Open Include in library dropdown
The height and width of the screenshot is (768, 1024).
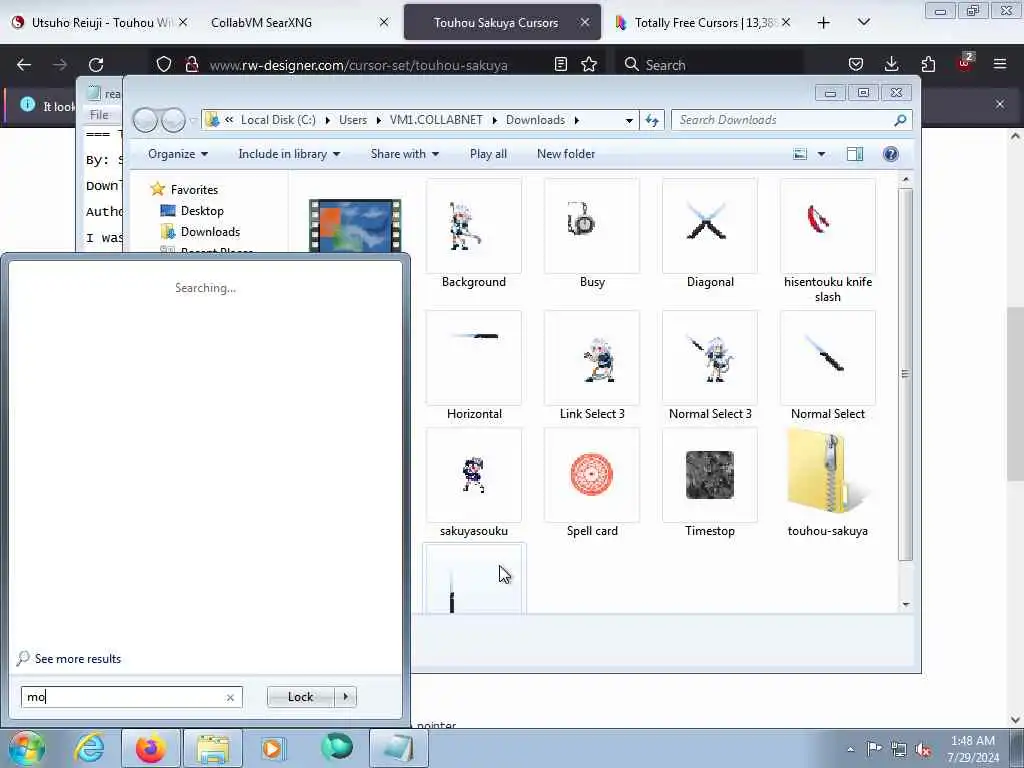coord(289,154)
